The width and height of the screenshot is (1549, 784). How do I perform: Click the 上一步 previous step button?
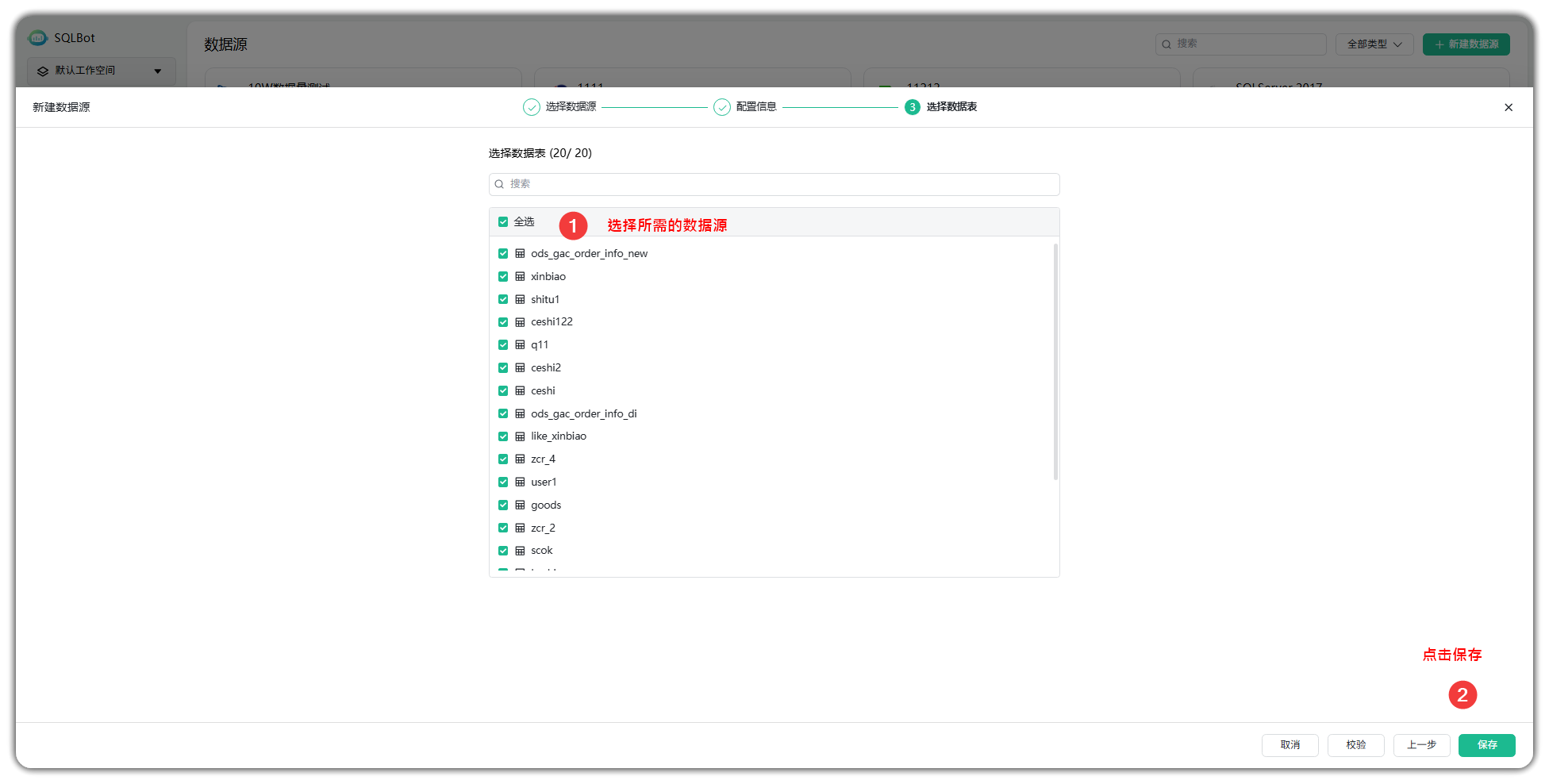pos(1421,745)
